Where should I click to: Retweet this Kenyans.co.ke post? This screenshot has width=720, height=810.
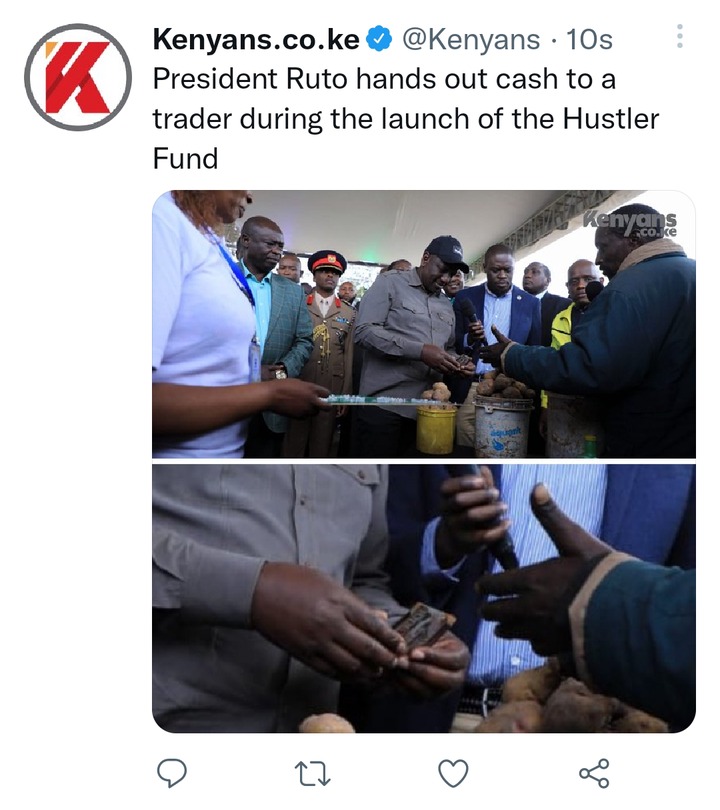click(x=312, y=773)
